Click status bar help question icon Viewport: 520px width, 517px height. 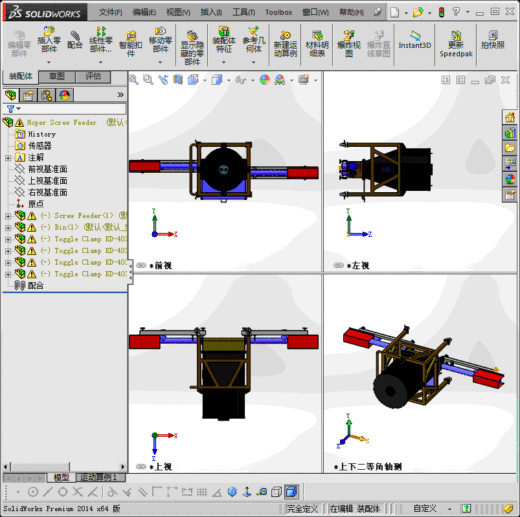[466, 508]
